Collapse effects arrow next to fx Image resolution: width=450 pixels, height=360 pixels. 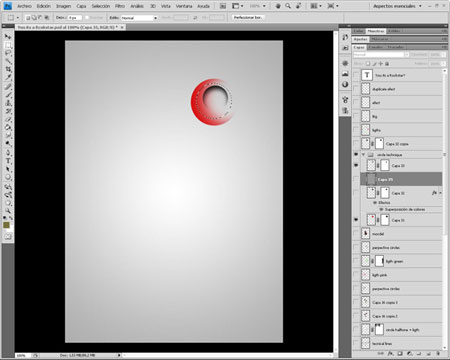[x=440, y=193]
